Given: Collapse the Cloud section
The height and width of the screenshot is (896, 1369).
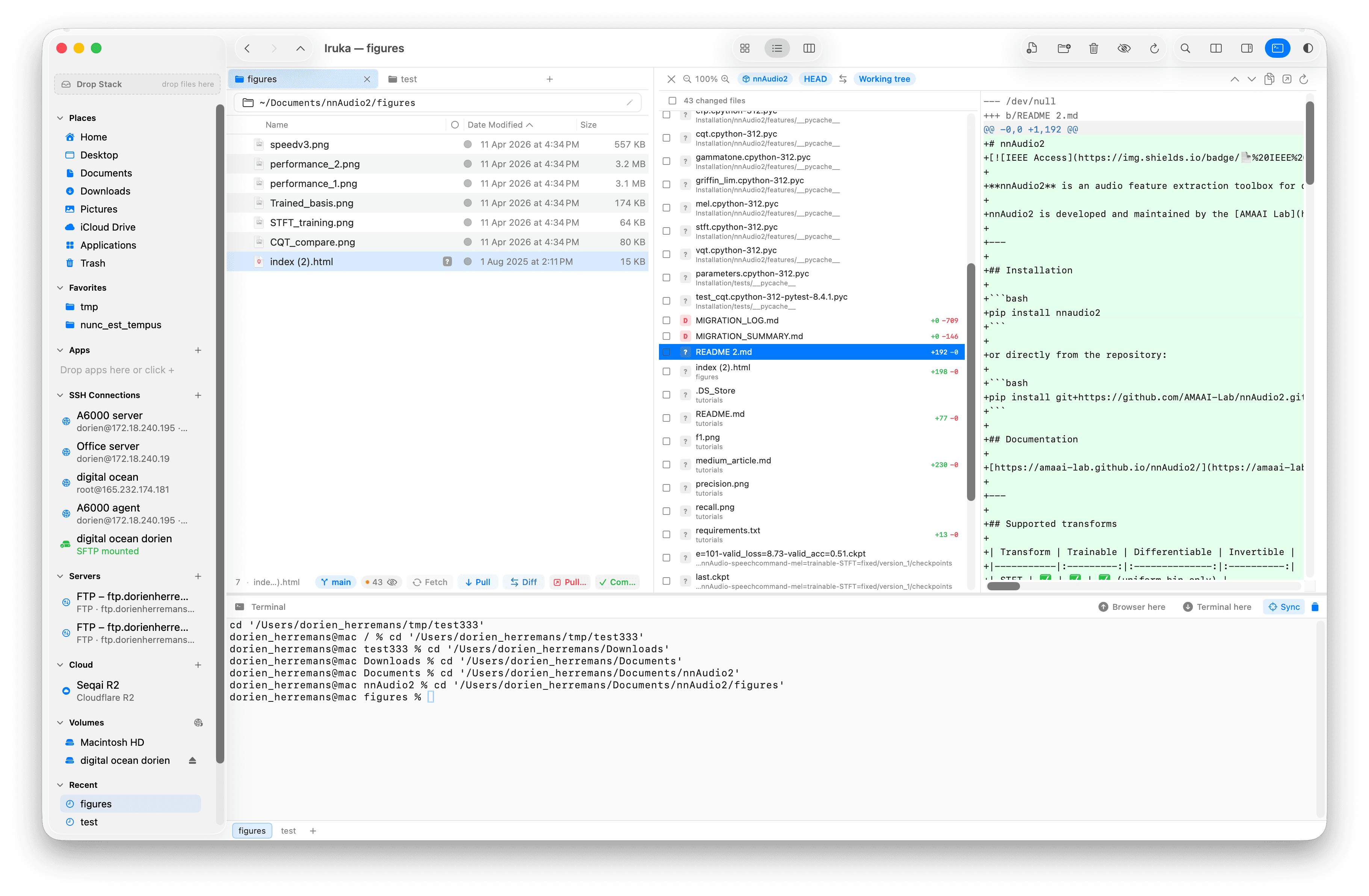Looking at the screenshot, I should click(x=60, y=665).
